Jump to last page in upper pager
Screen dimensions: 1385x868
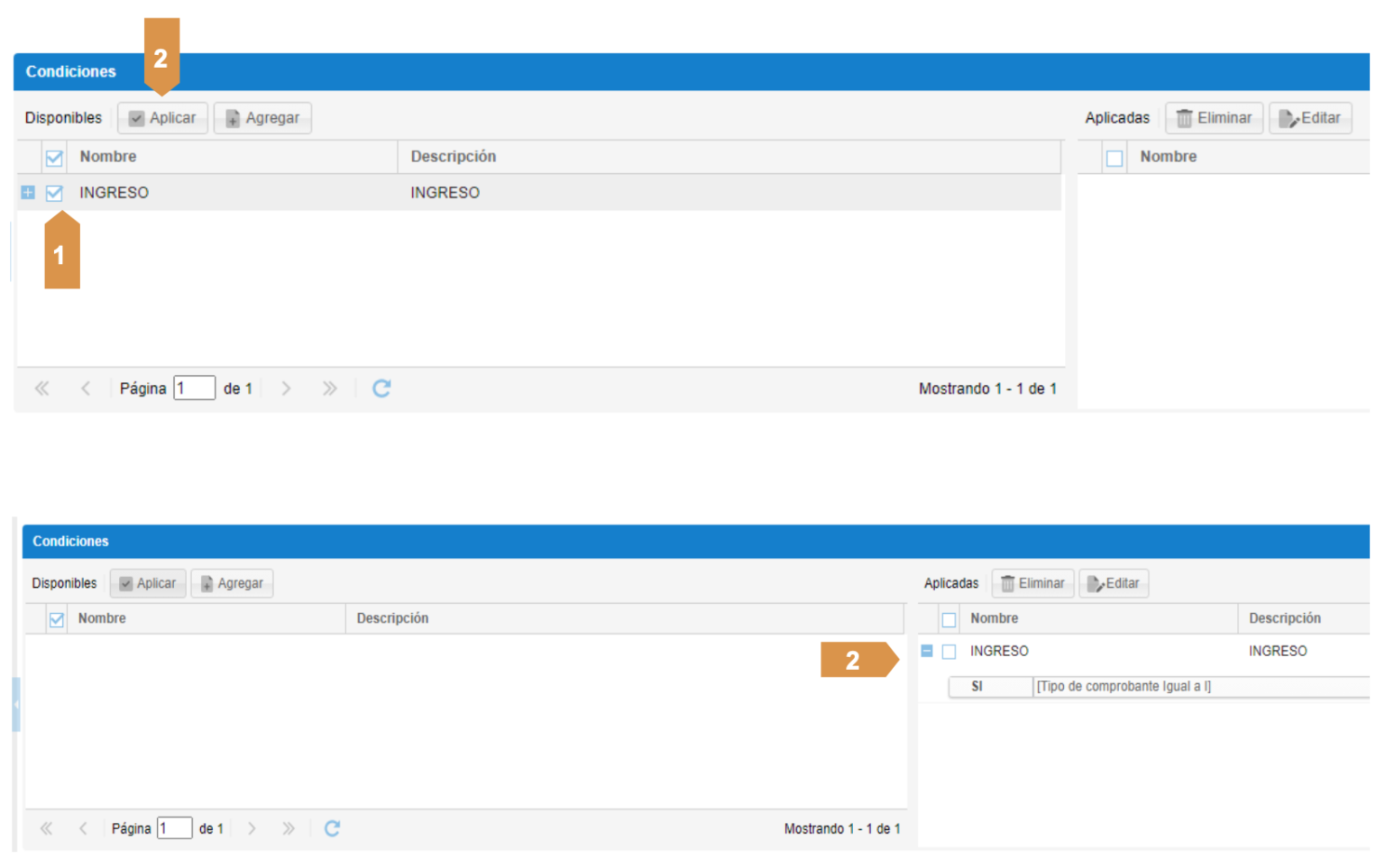[329, 388]
